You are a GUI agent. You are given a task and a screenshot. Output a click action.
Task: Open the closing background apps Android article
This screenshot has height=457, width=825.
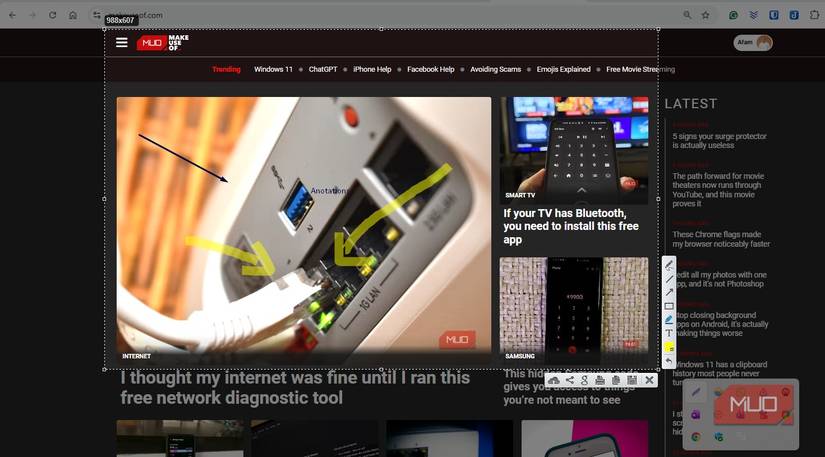(x=722, y=324)
